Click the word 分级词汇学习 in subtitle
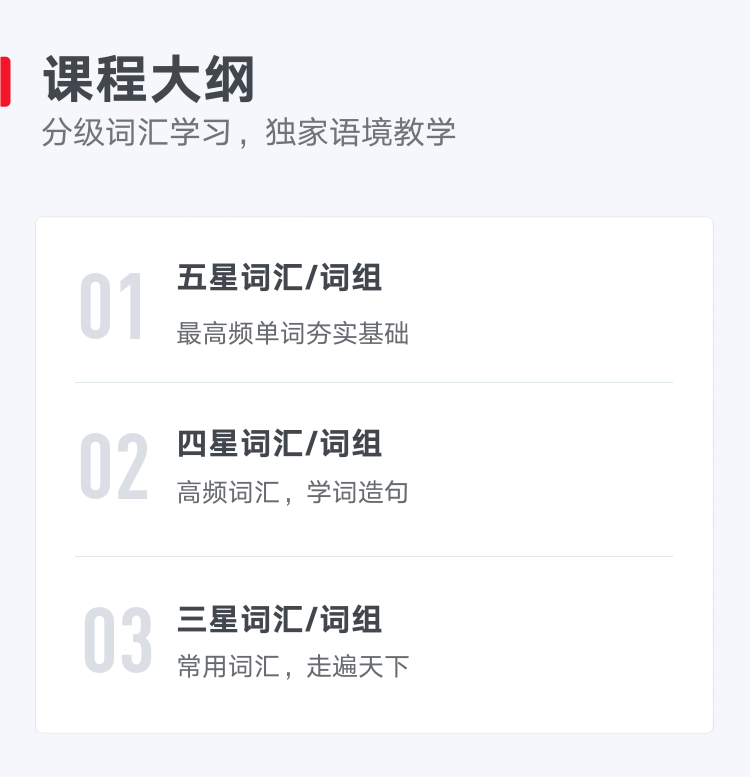 (136, 132)
